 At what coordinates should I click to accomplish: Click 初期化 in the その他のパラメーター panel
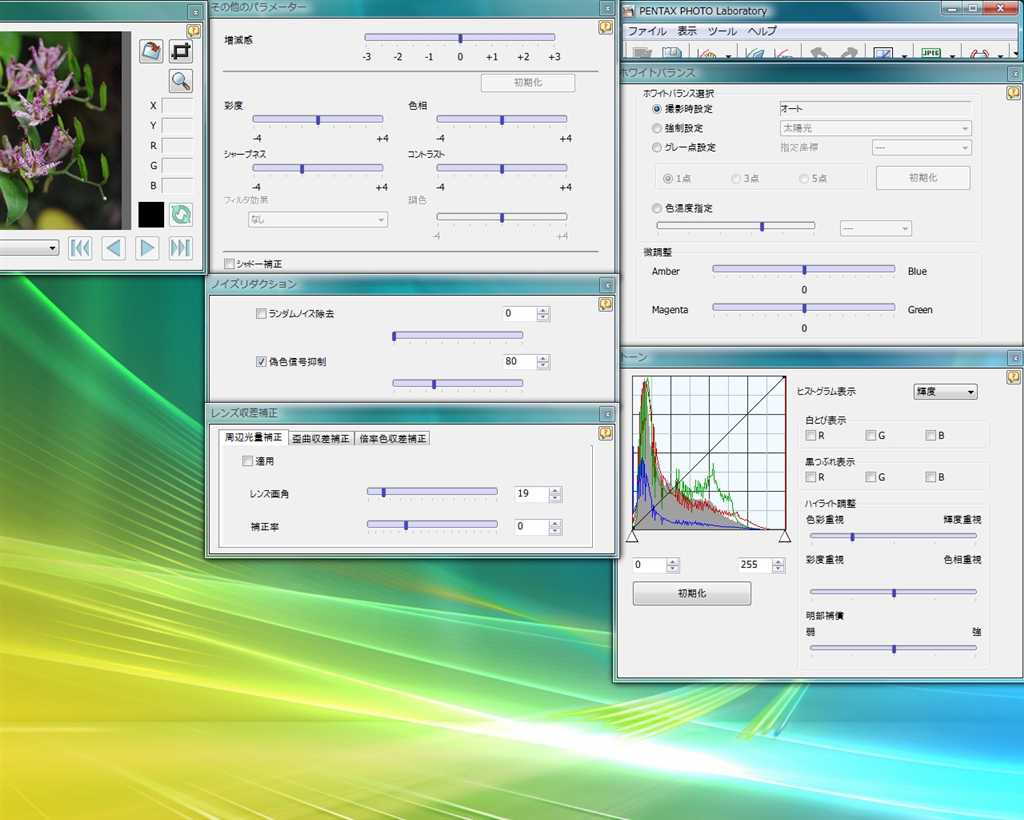528,83
